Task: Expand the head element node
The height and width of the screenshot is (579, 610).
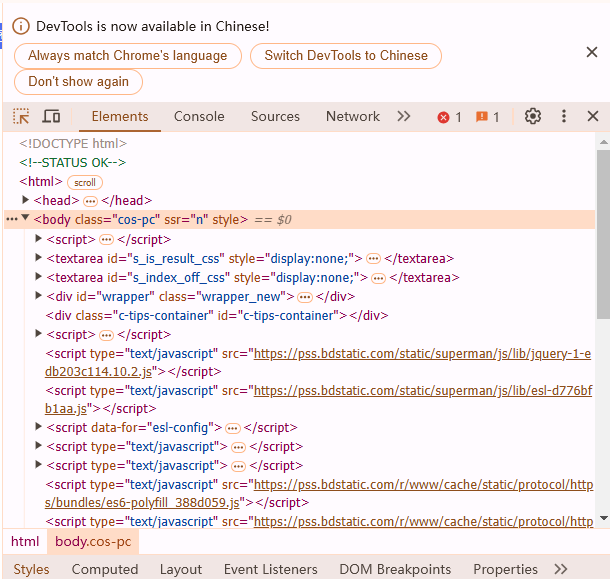Action: 26,201
